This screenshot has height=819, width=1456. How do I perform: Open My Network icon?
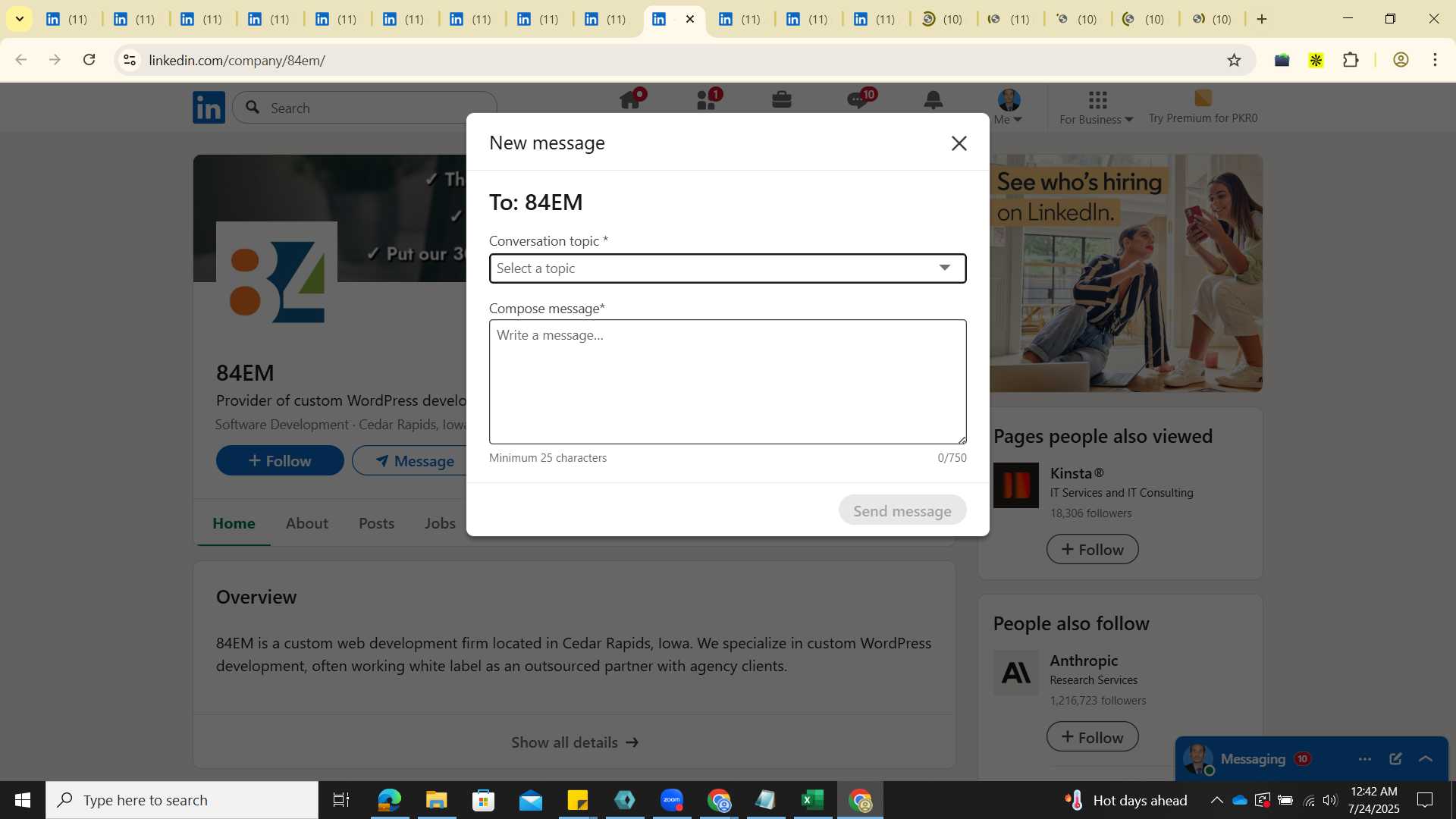[706, 99]
